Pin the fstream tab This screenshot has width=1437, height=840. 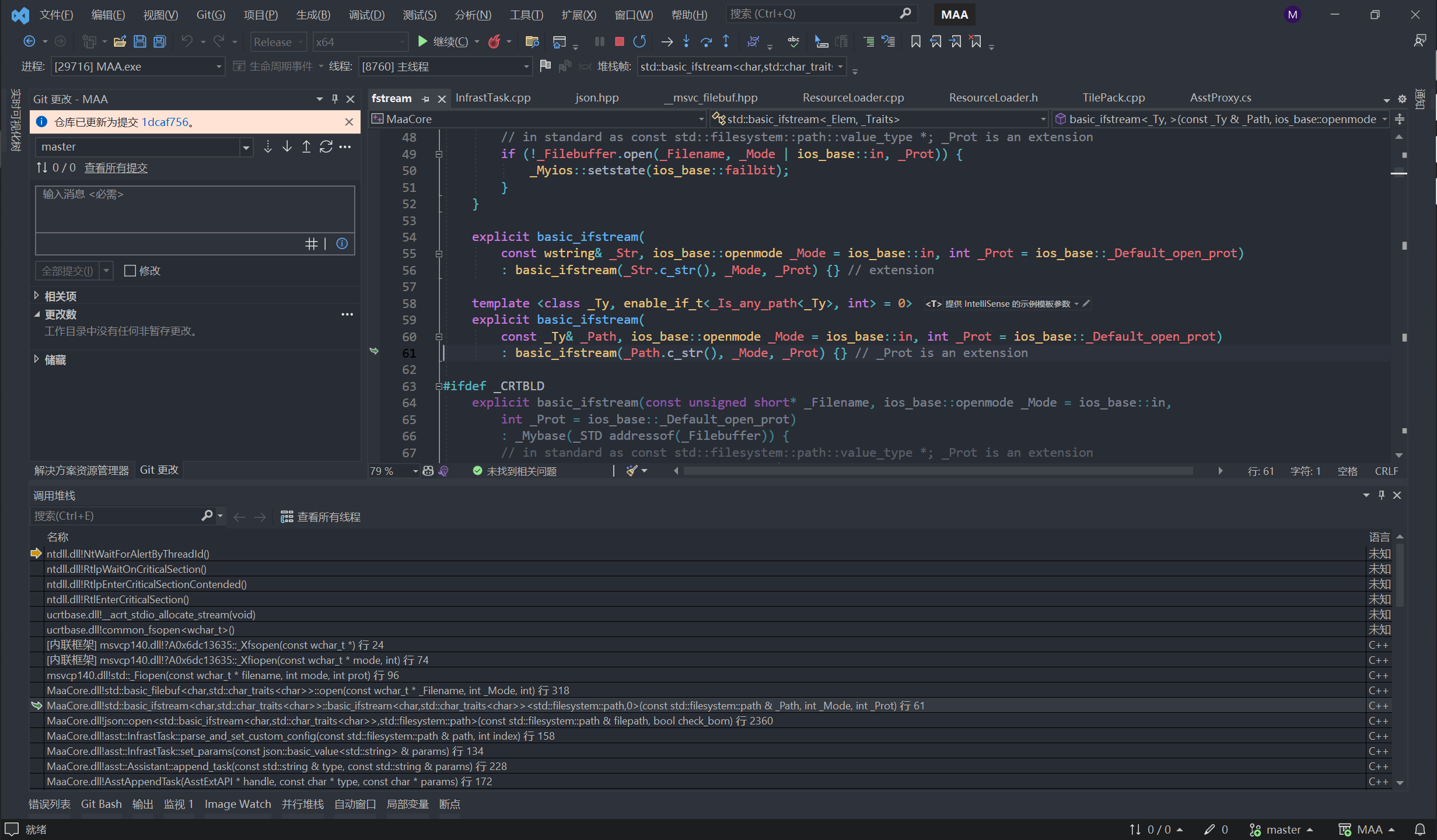pos(425,99)
